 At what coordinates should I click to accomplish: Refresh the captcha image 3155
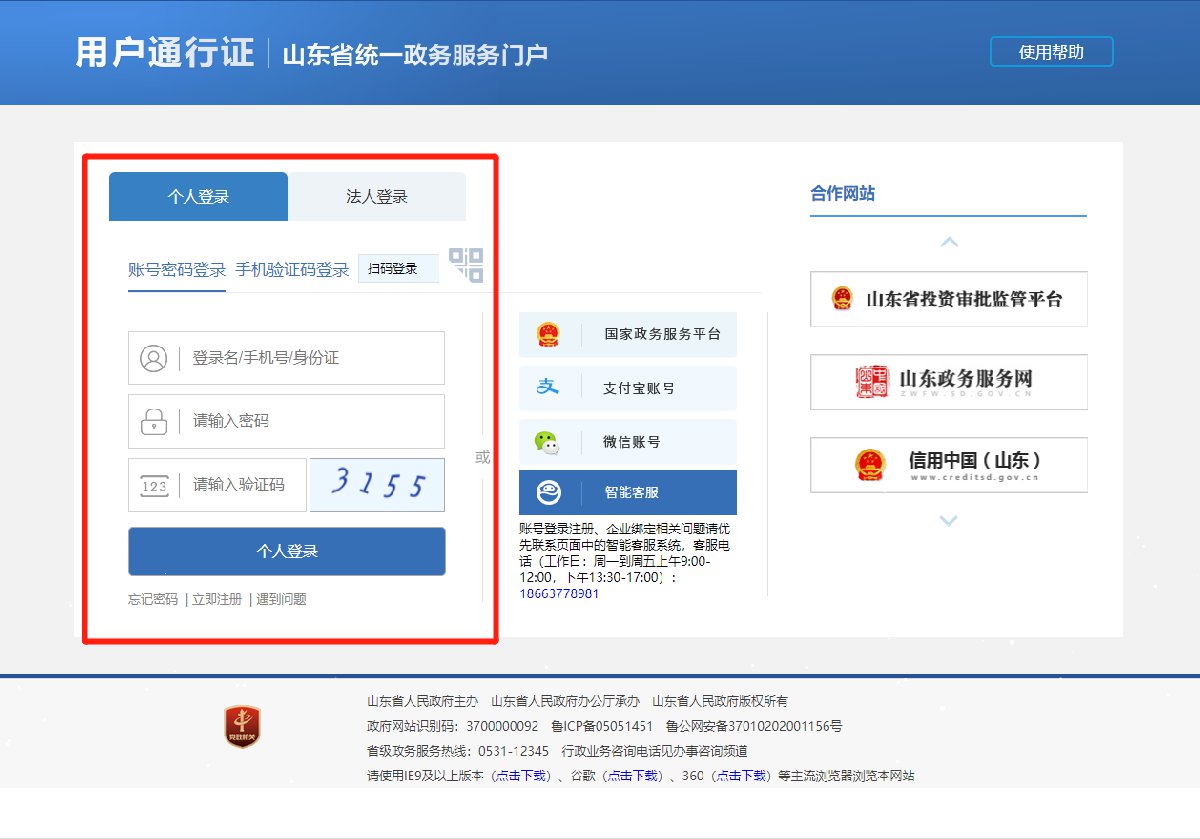coord(377,485)
